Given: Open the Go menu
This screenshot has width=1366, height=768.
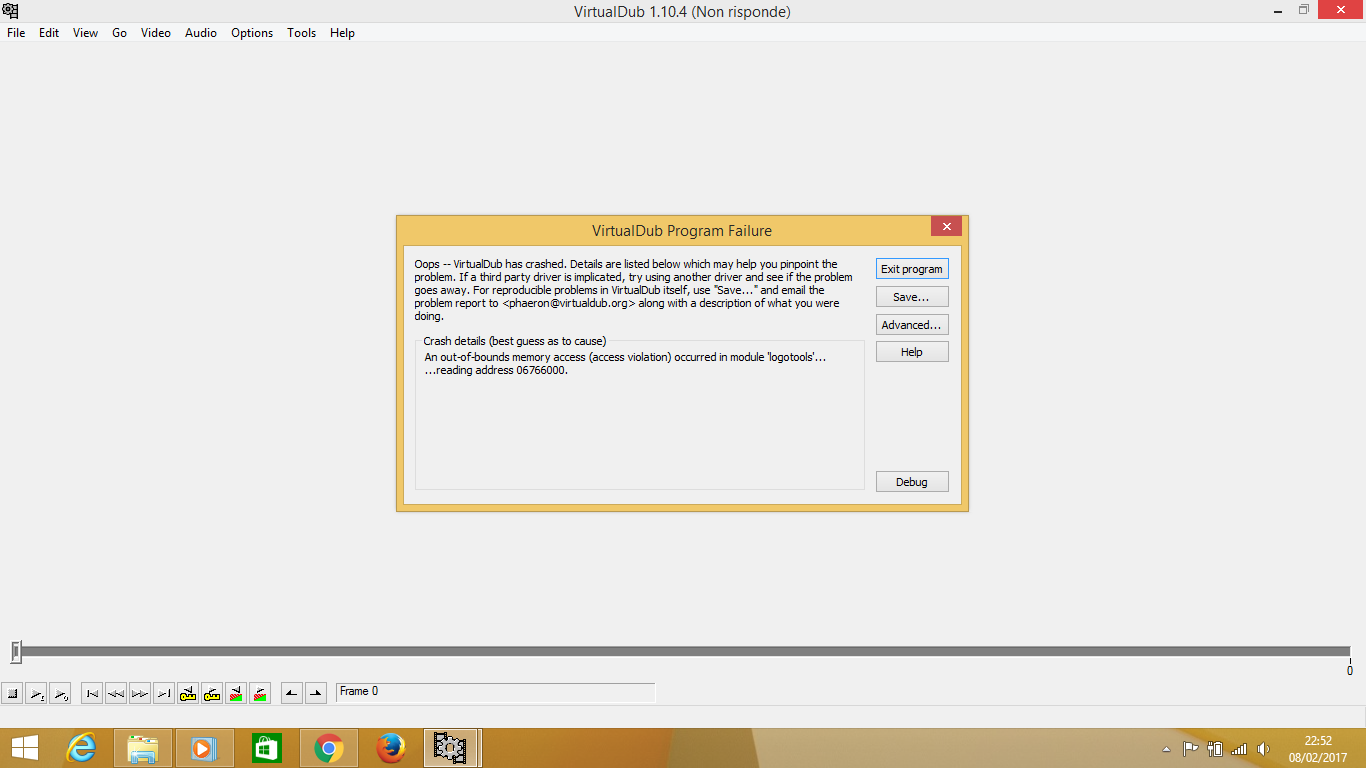Looking at the screenshot, I should (119, 33).
